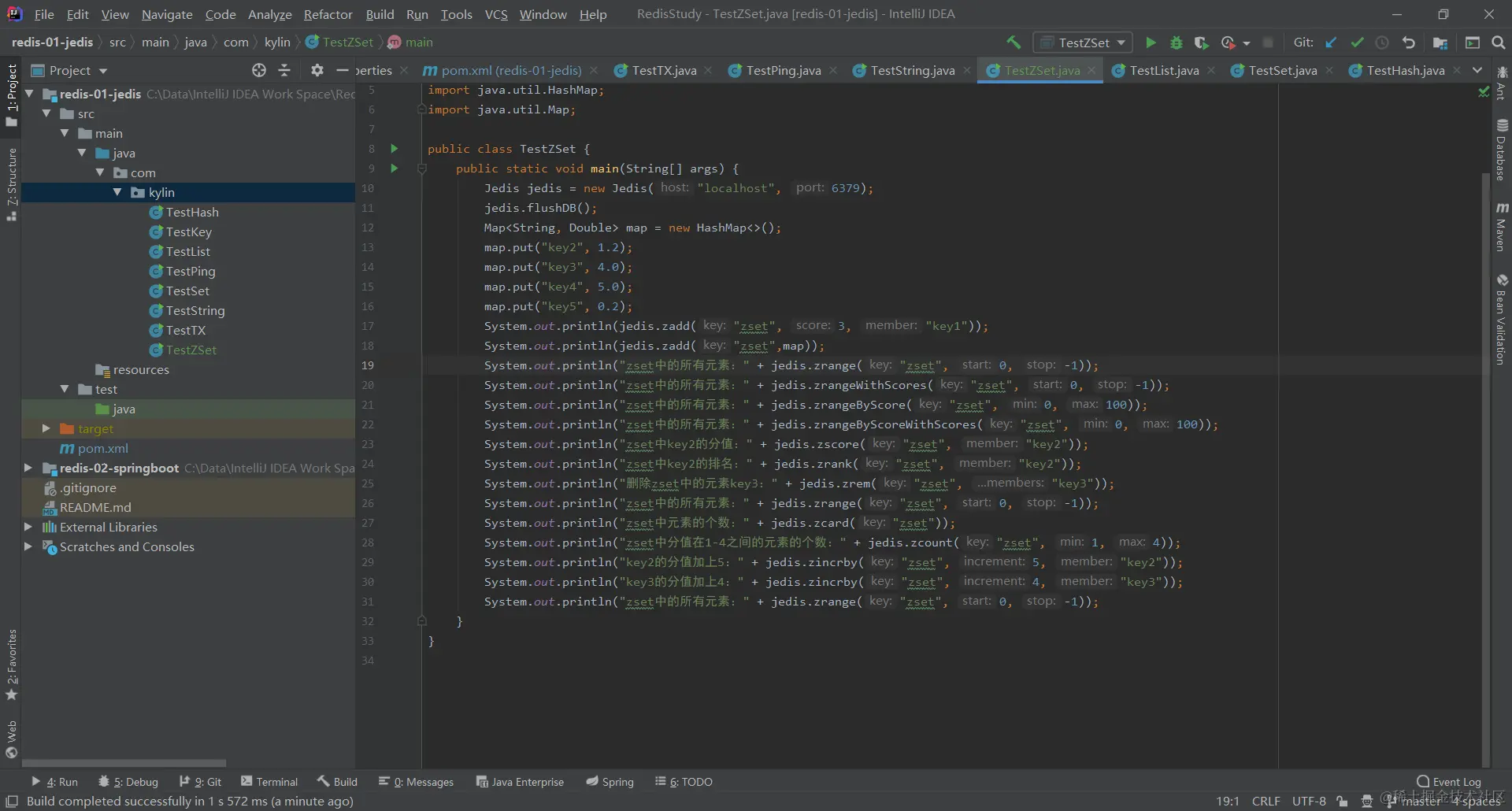
Task: Collapse the kylin package
Action: (x=117, y=192)
